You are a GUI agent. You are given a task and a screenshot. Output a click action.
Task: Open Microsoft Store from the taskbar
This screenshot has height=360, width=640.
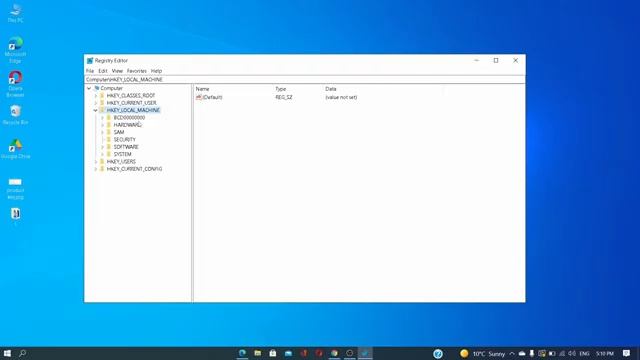pos(273,353)
